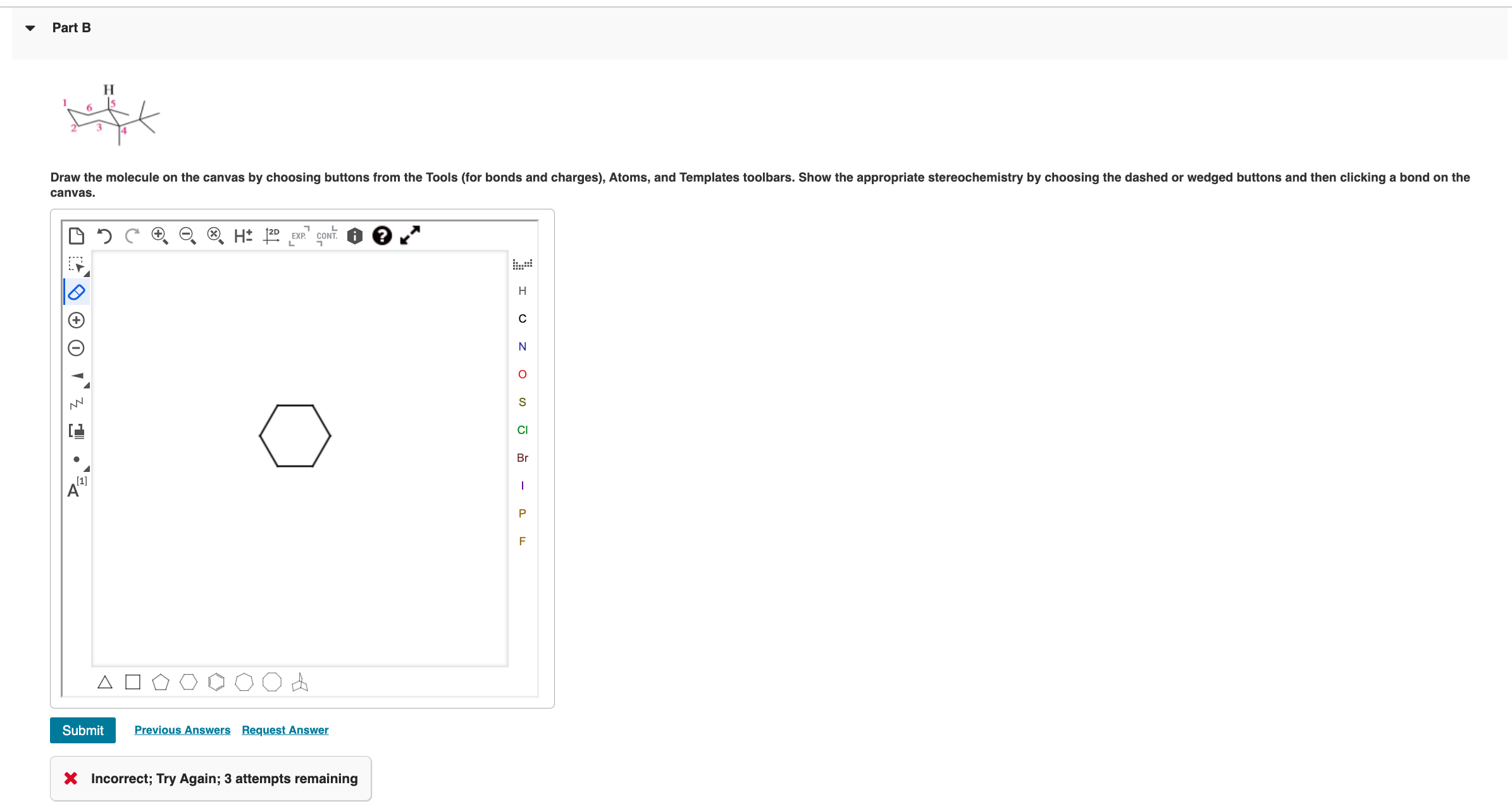Click the zoom in magnifier

point(159,236)
